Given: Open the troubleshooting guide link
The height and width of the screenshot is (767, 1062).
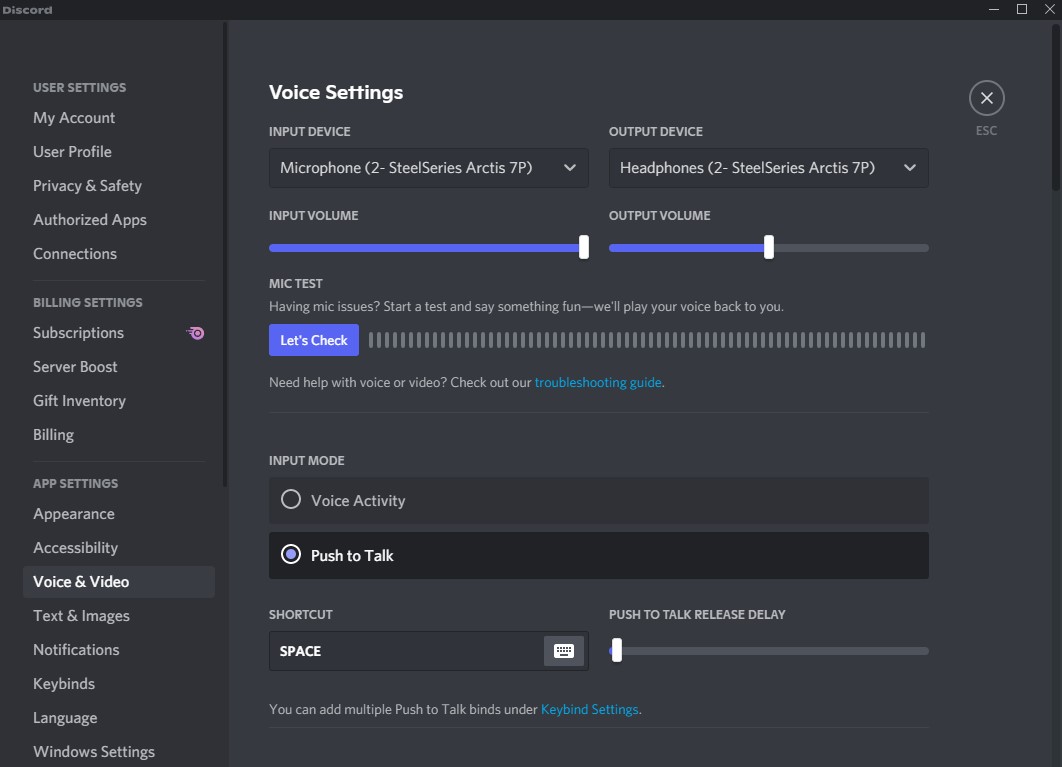Looking at the screenshot, I should 597,381.
